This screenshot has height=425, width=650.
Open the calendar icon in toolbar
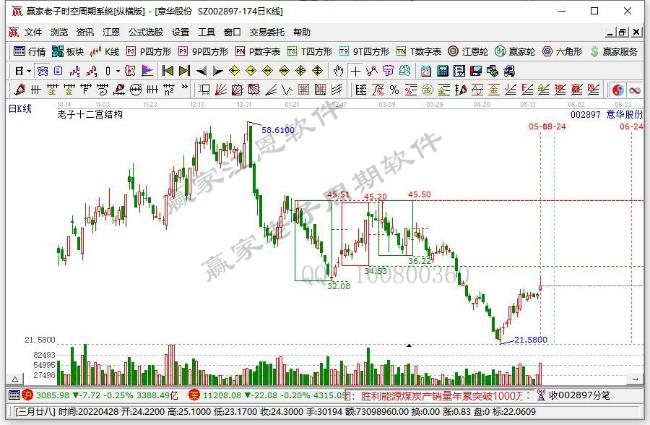(426, 71)
